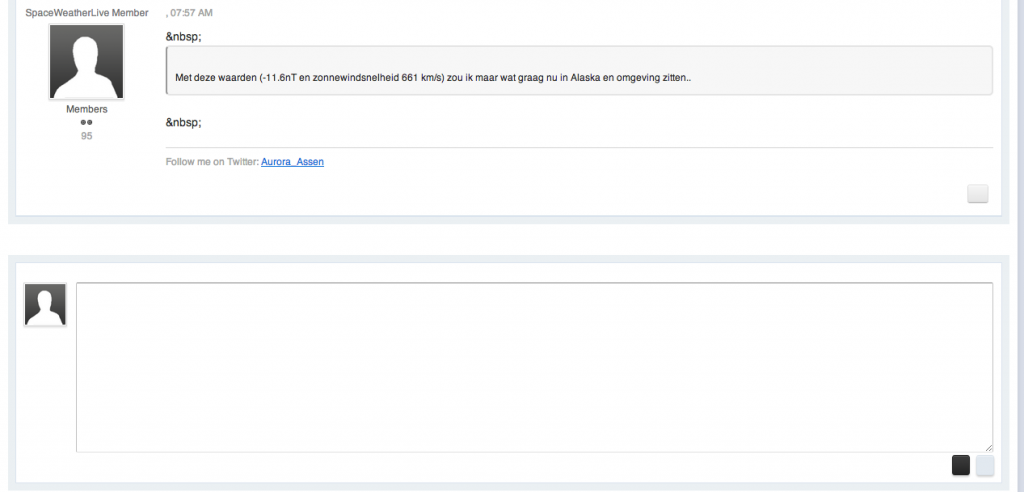Click the reputation dots under Members
The height and width of the screenshot is (492, 1024).
87,122
